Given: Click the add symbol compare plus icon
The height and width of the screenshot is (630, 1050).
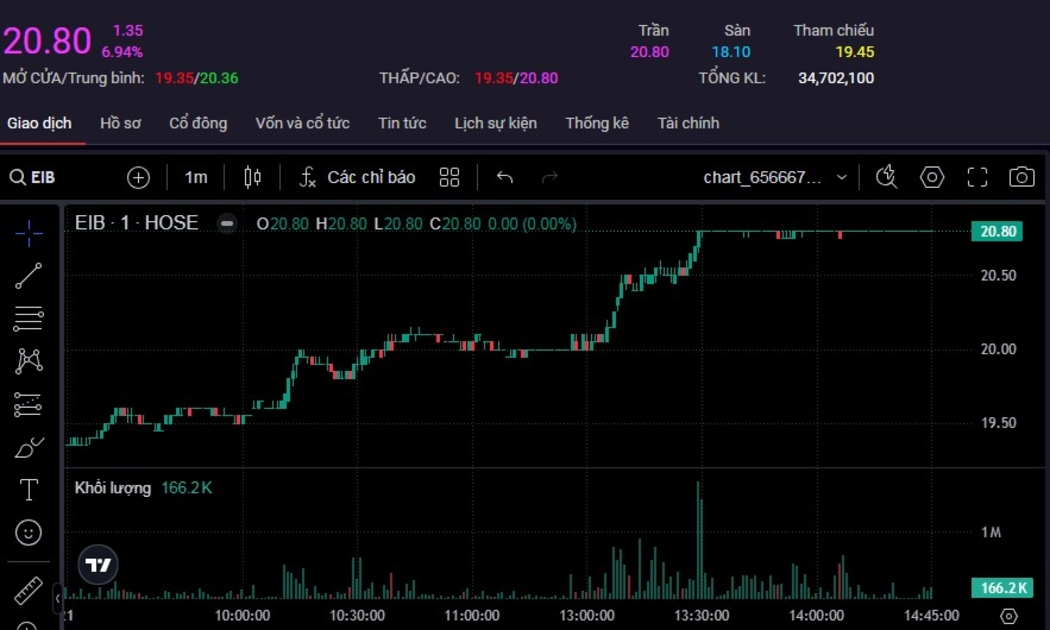Looking at the screenshot, I should 138,177.
